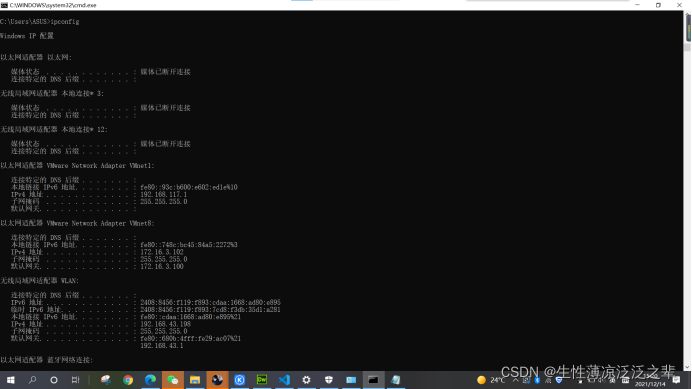Open weather widget showing 24°C
The height and width of the screenshot is (389, 692).
pyautogui.click(x=491, y=380)
